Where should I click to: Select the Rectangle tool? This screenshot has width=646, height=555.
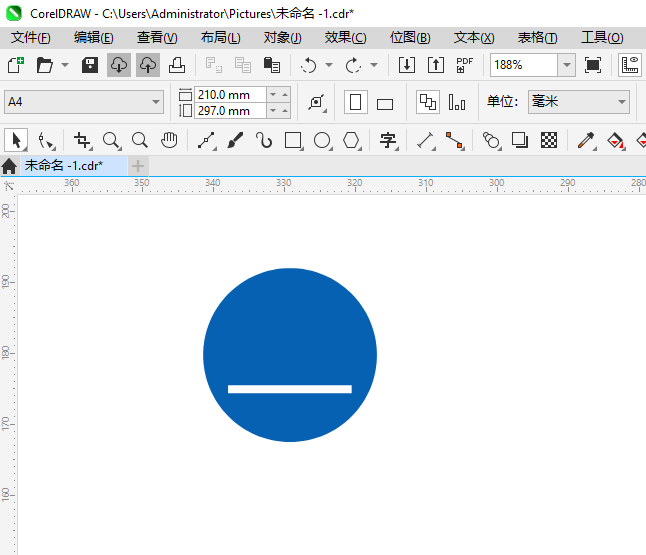293,140
